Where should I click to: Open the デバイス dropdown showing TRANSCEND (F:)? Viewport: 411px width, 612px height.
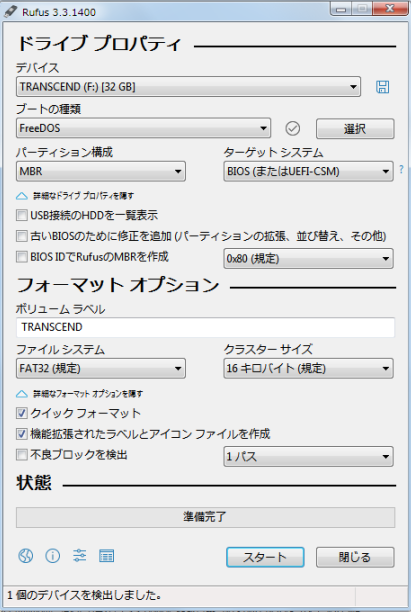188,87
